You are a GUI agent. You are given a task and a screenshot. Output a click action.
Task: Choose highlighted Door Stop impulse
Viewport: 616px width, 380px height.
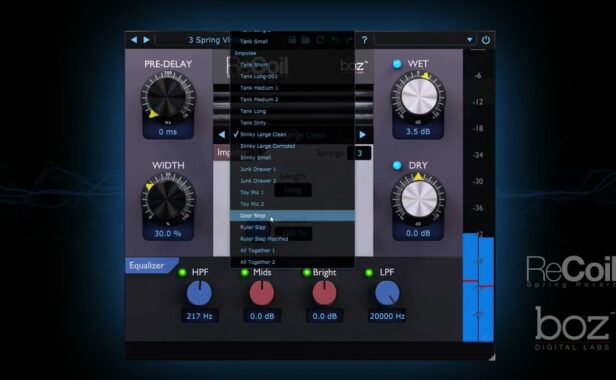292,216
